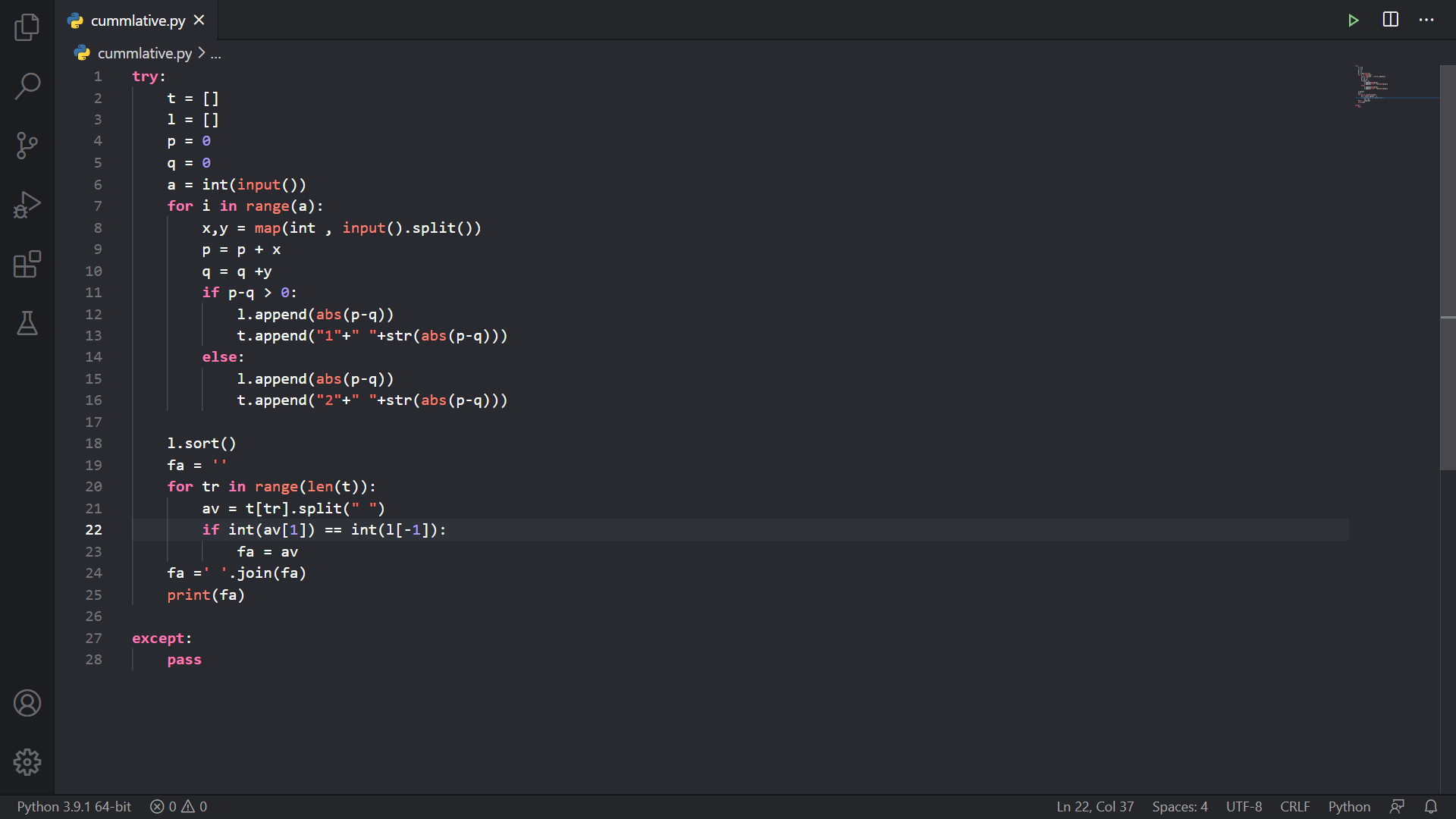Open the Explorer view in the activity bar

click(x=27, y=27)
